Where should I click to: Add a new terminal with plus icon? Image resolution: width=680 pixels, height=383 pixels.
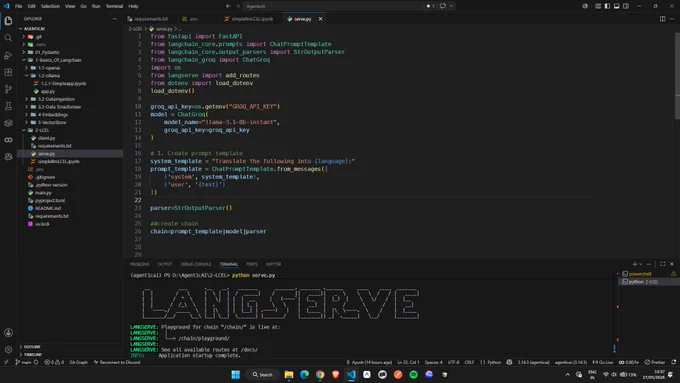click(634, 264)
